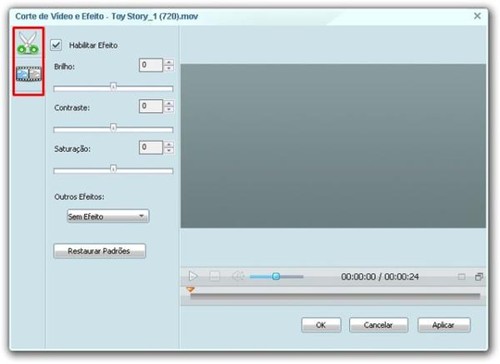Close the Corte de Vídeo e Efeito dialog
Screen dimensions: 500x364
[x=477, y=16]
